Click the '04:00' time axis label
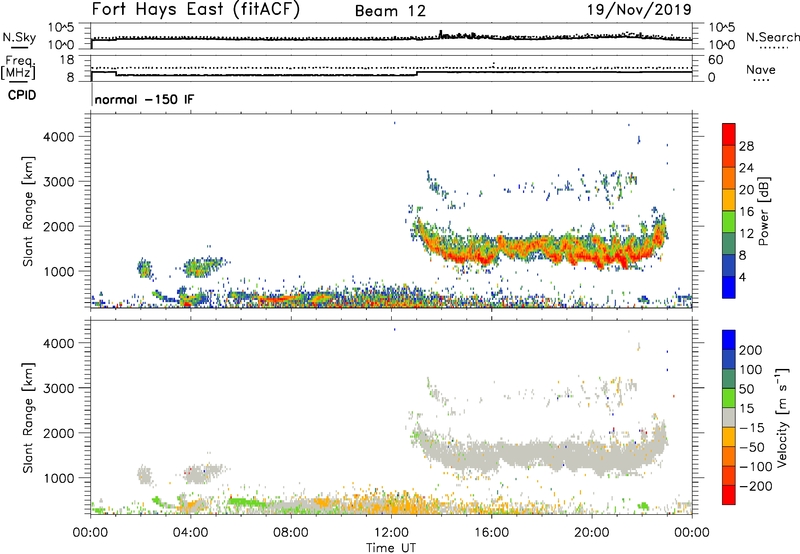This screenshot has height=554, width=800. [190, 533]
